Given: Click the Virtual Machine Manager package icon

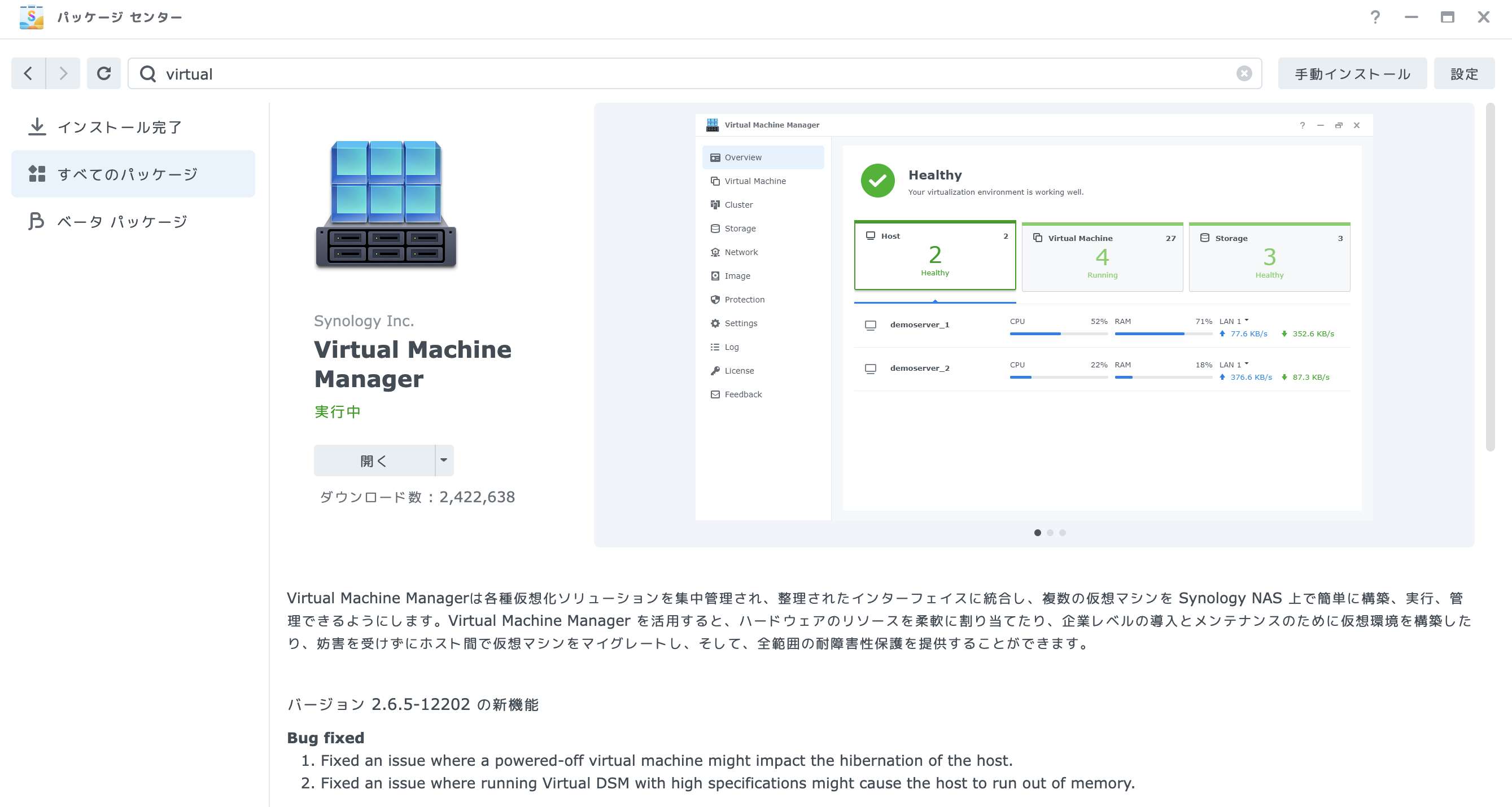Looking at the screenshot, I should [386, 204].
